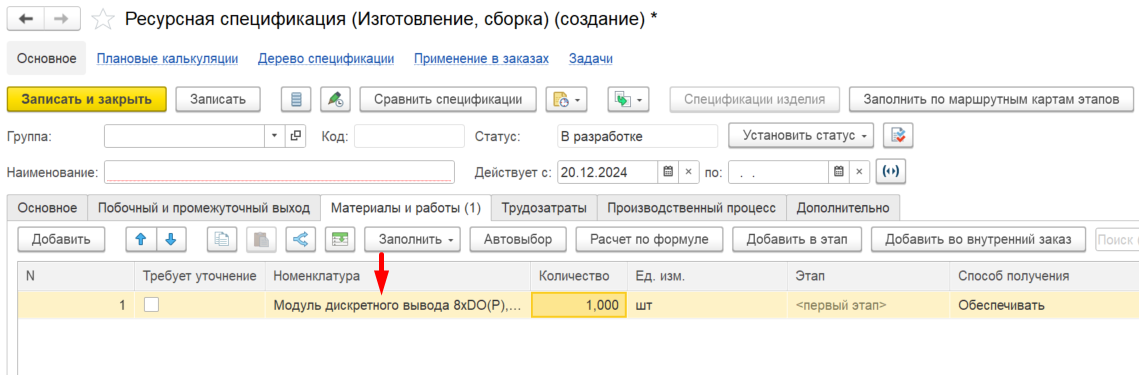This screenshot has height=375, width=1139.
Task: Click the period interval (••) icon button
Action: coord(891,172)
